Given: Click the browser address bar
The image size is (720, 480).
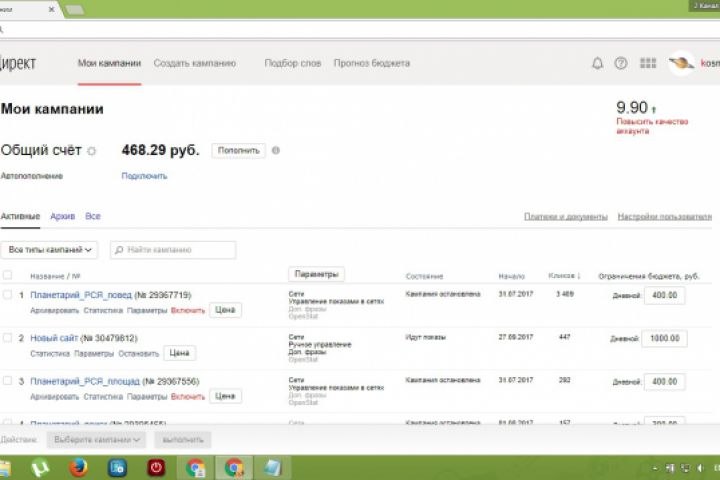Looking at the screenshot, I should point(360,29).
